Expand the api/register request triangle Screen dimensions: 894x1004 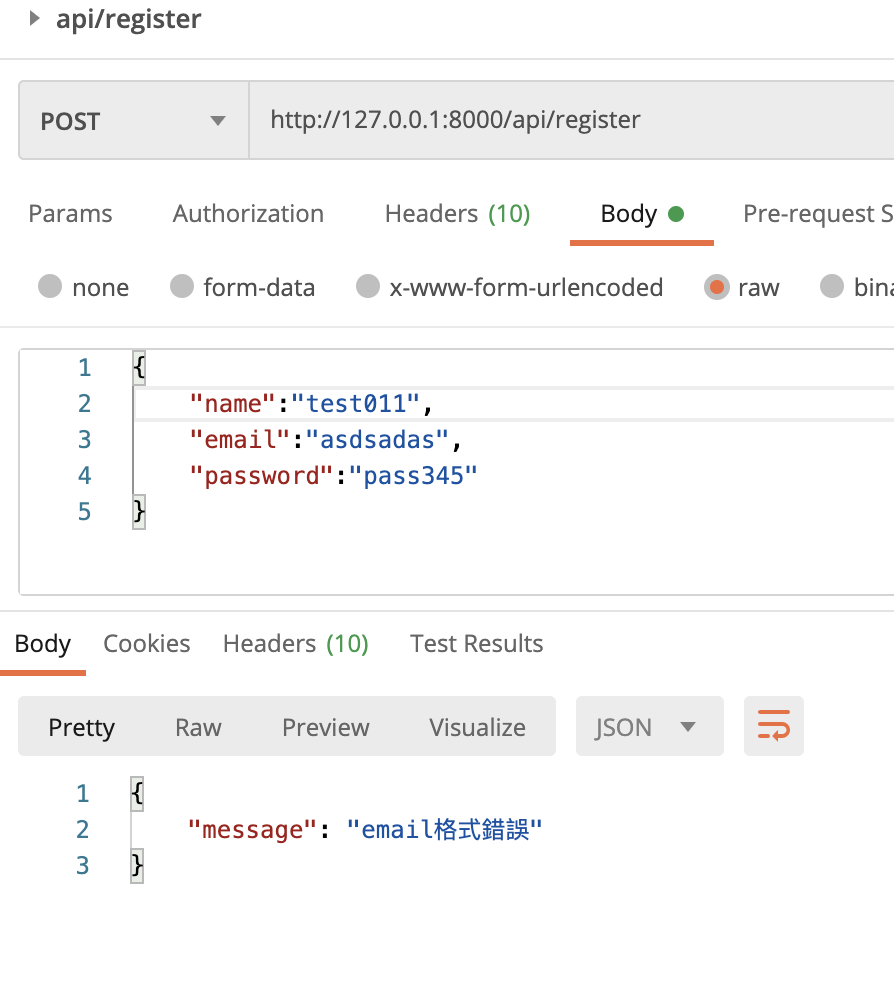point(35,18)
